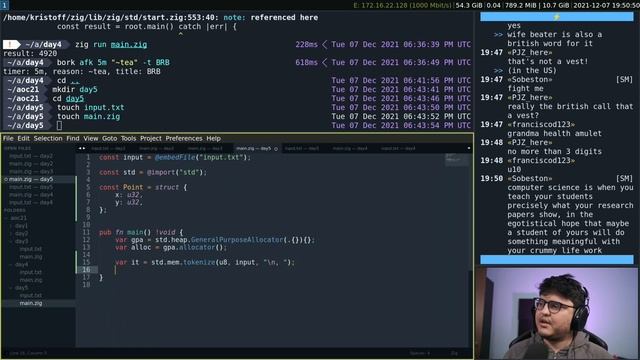Switch to the input.txt — day4 tab

tap(398, 149)
